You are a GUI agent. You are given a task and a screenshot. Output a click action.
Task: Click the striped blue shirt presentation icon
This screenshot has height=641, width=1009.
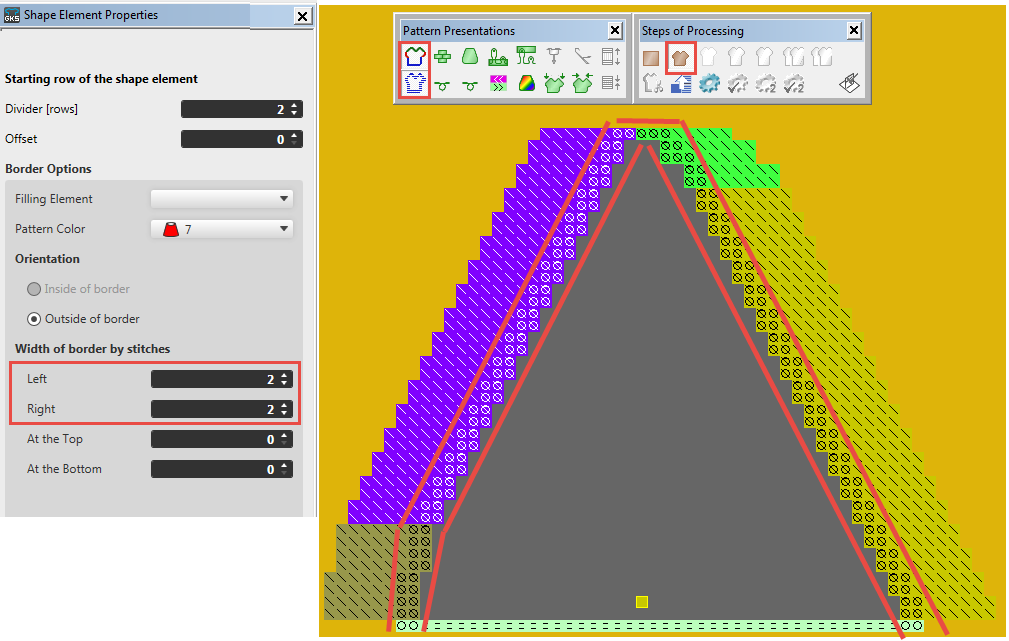click(414, 84)
